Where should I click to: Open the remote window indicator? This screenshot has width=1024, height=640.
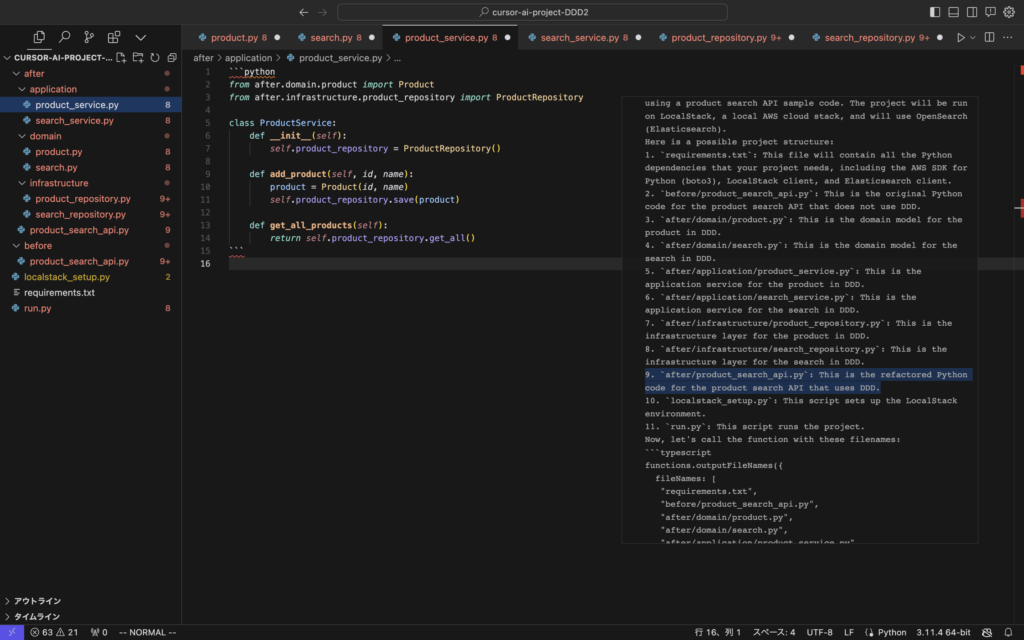12,632
